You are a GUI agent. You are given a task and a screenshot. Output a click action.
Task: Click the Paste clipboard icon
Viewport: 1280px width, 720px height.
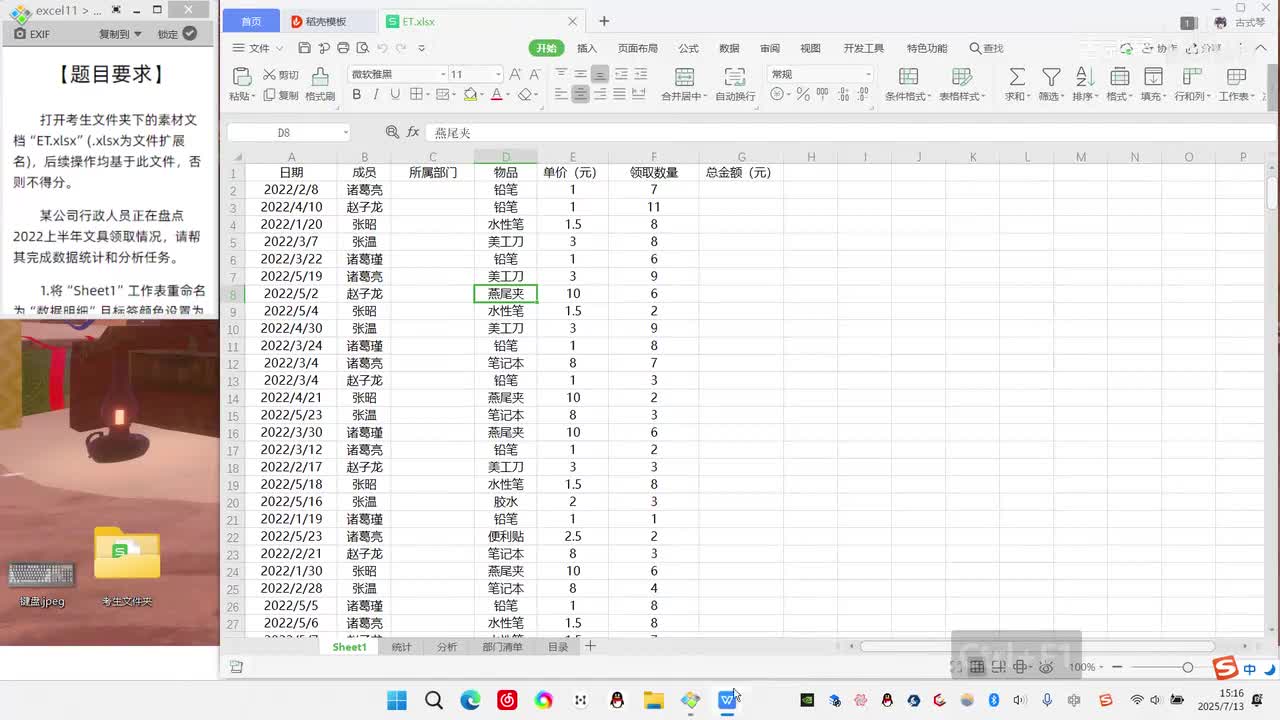pyautogui.click(x=241, y=77)
